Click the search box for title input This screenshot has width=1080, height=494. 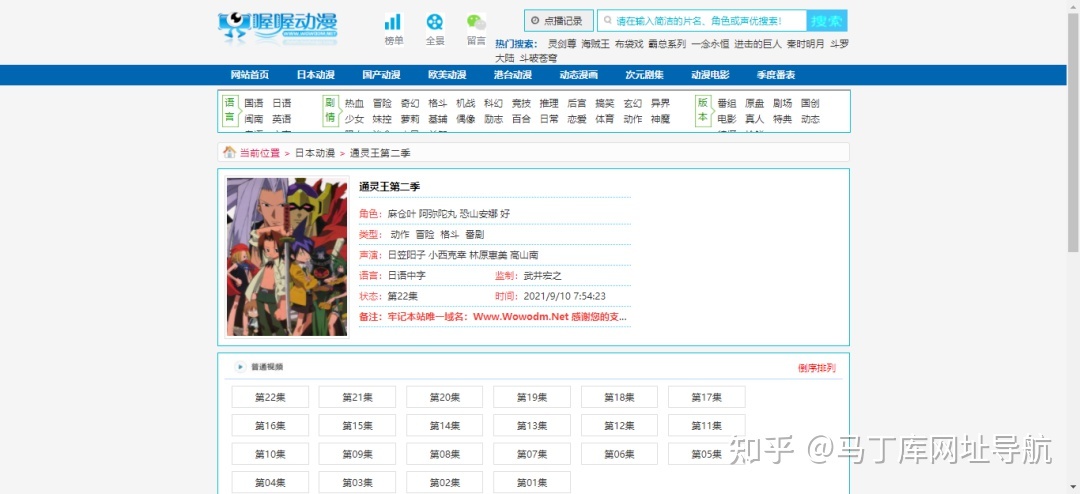pos(702,21)
